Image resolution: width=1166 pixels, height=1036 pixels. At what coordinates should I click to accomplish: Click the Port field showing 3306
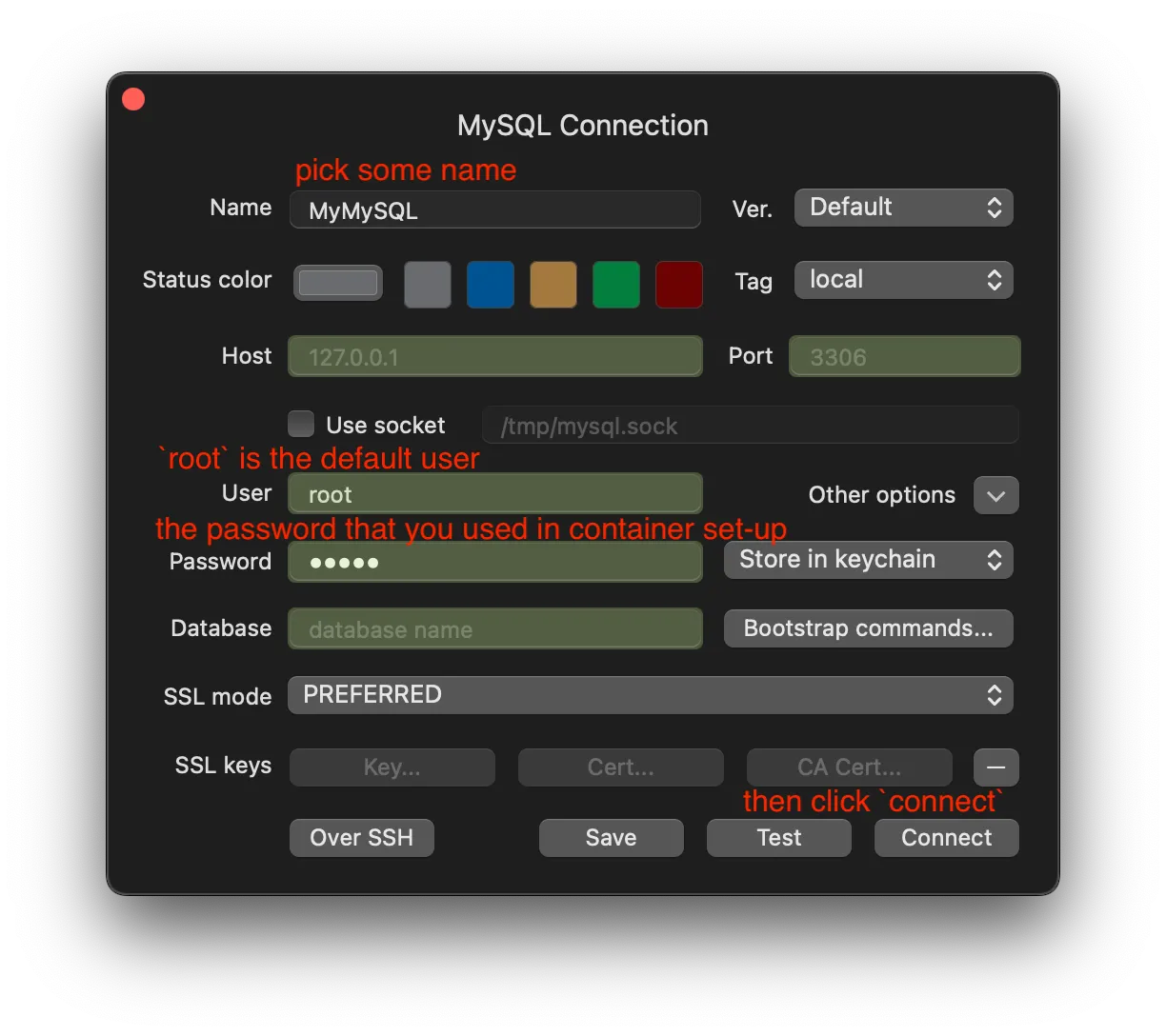pyautogui.click(x=905, y=356)
